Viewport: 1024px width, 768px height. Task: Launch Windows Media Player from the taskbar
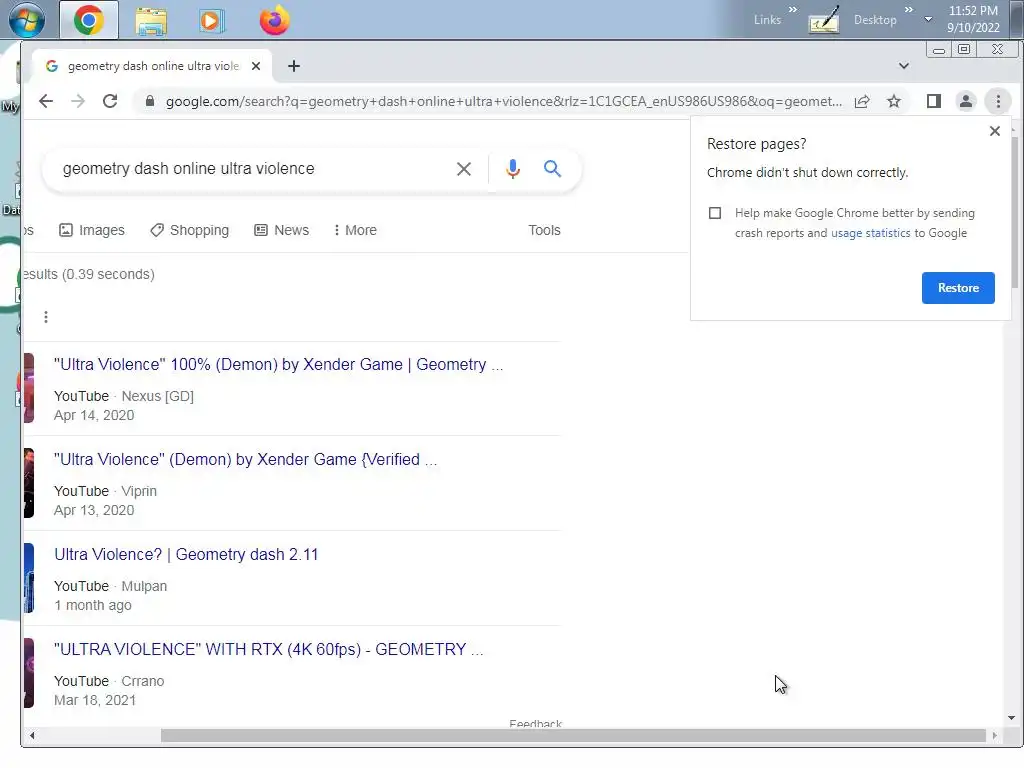pos(211,21)
